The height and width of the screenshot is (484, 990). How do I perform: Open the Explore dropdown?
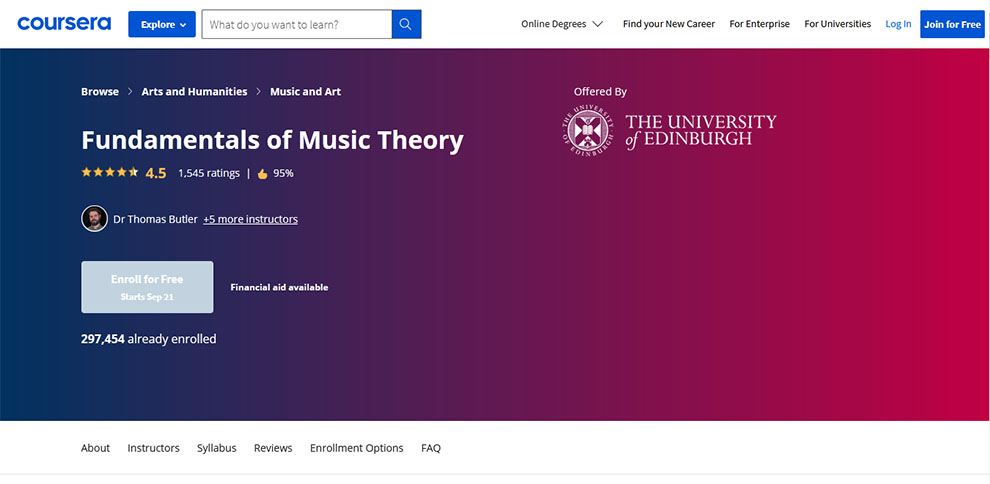point(162,24)
